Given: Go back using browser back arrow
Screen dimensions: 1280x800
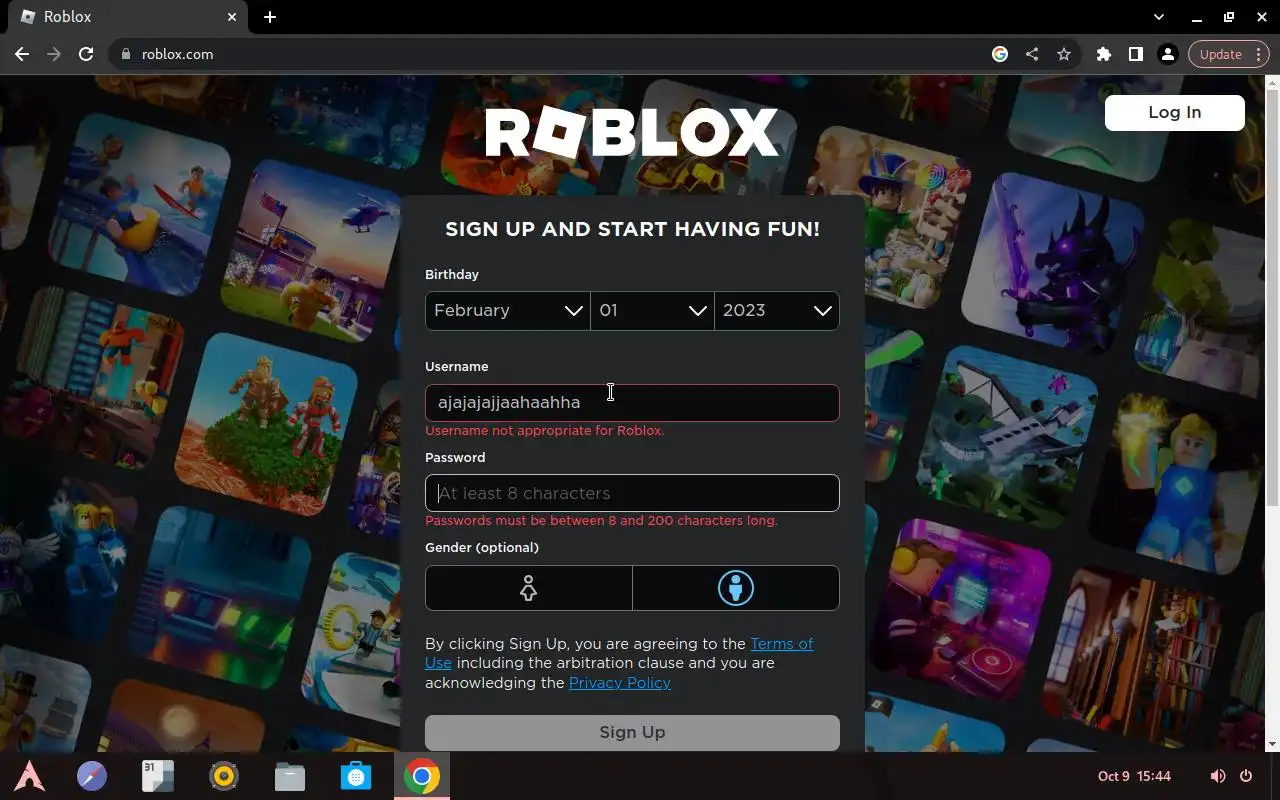Looking at the screenshot, I should tap(22, 54).
